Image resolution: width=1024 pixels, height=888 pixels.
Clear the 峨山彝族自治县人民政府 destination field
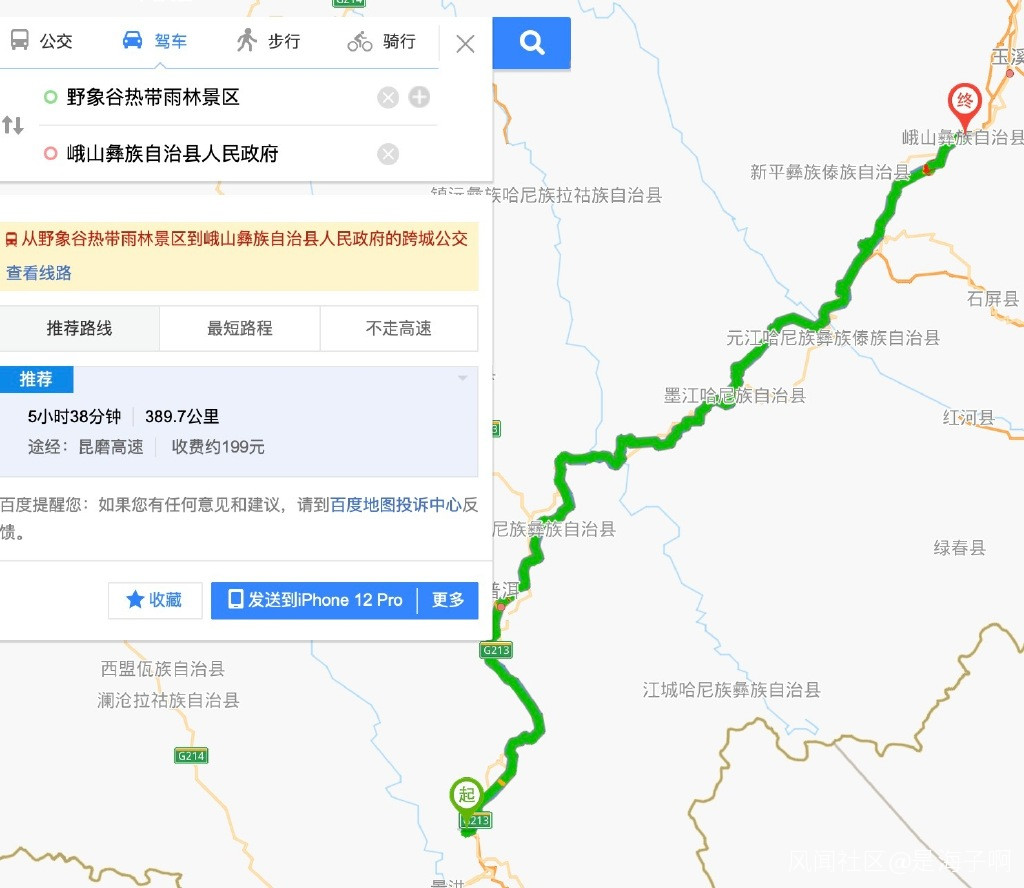click(388, 154)
